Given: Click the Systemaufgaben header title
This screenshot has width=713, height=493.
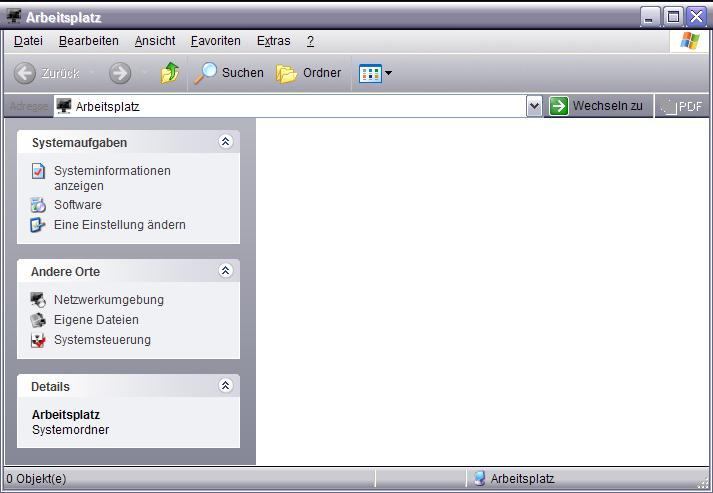Looking at the screenshot, I should point(79,143).
